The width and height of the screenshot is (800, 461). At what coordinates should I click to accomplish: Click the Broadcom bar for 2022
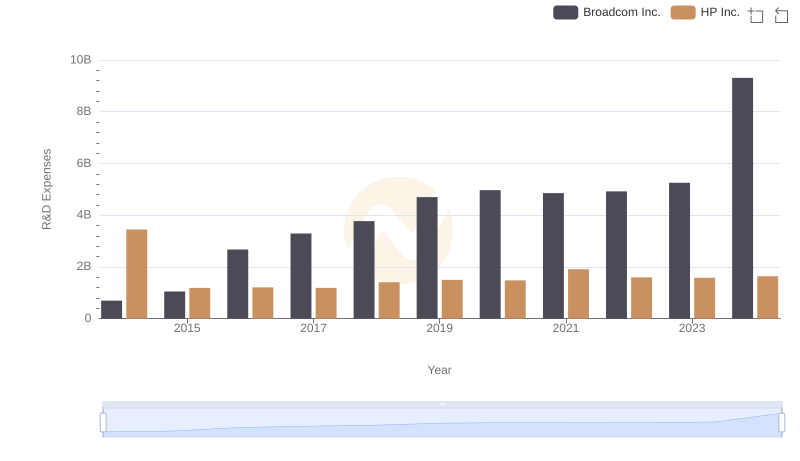tap(616, 255)
